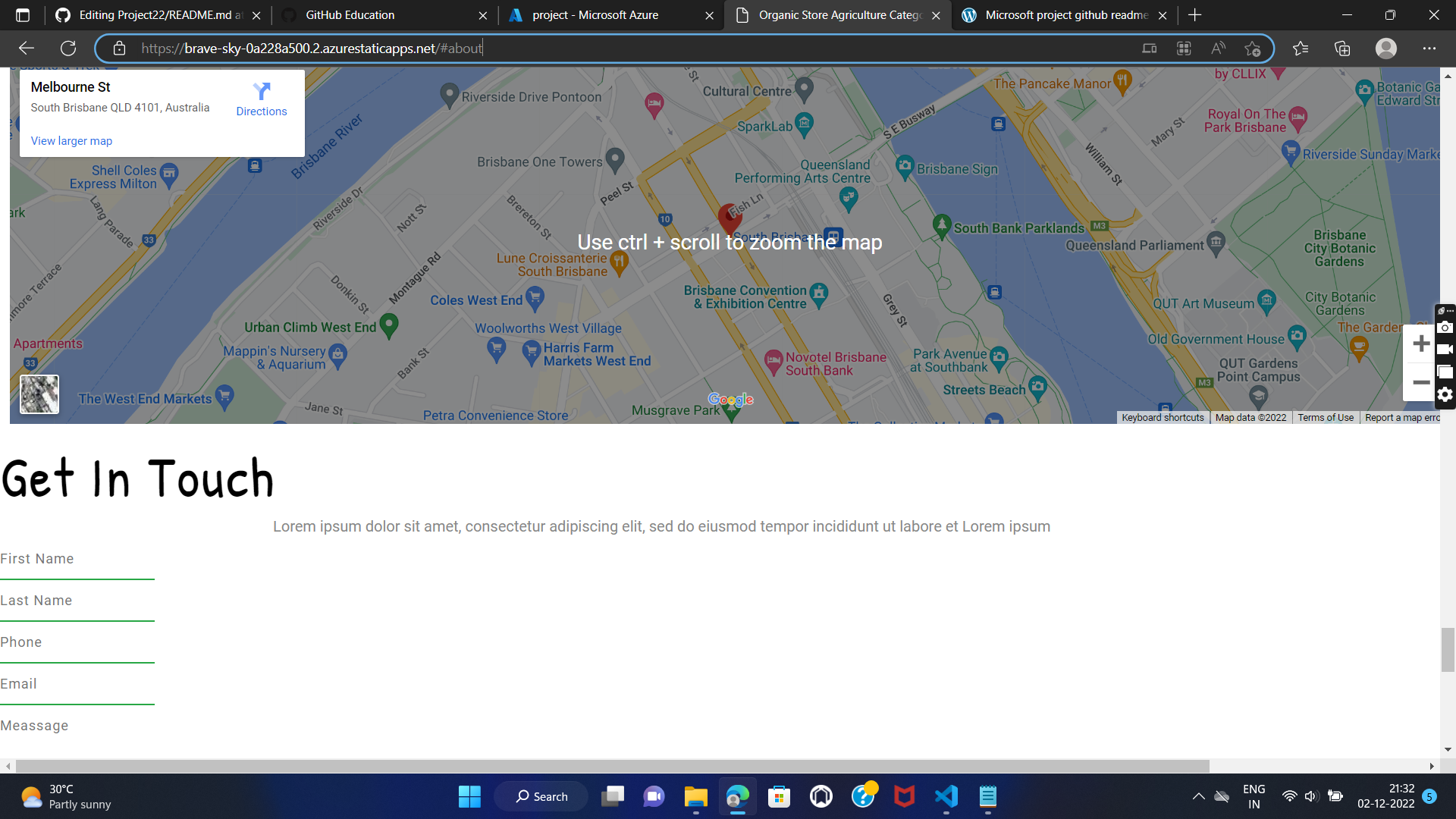This screenshot has width=1456, height=819.
Task: Switch to project - Microsoft Azure tab
Action: (x=595, y=15)
